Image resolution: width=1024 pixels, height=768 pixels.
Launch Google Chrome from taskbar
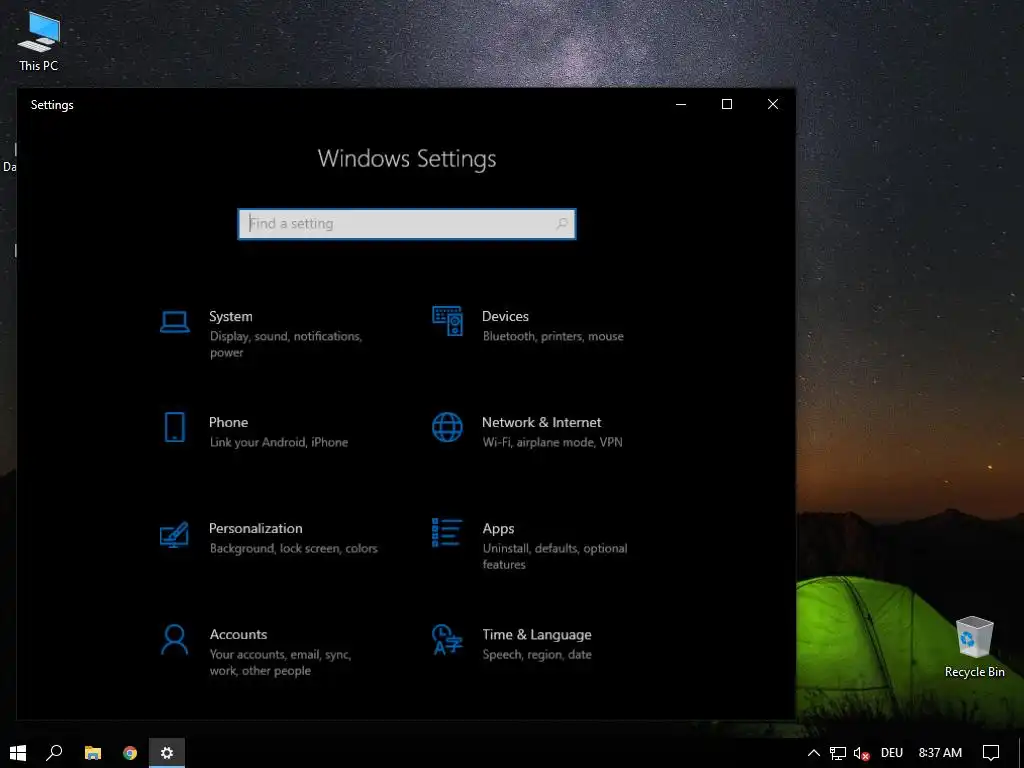click(x=130, y=753)
